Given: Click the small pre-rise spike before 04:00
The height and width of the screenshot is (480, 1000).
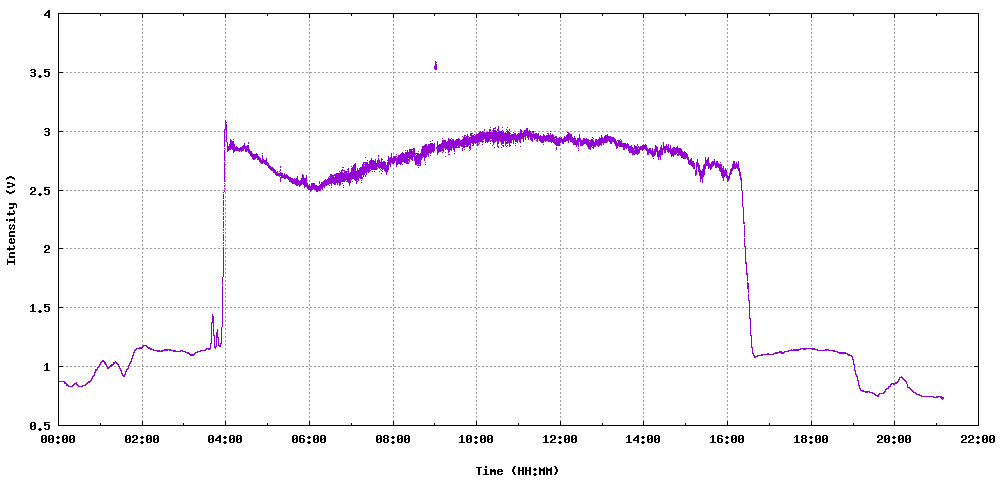Looking at the screenshot, I should [x=212, y=316].
